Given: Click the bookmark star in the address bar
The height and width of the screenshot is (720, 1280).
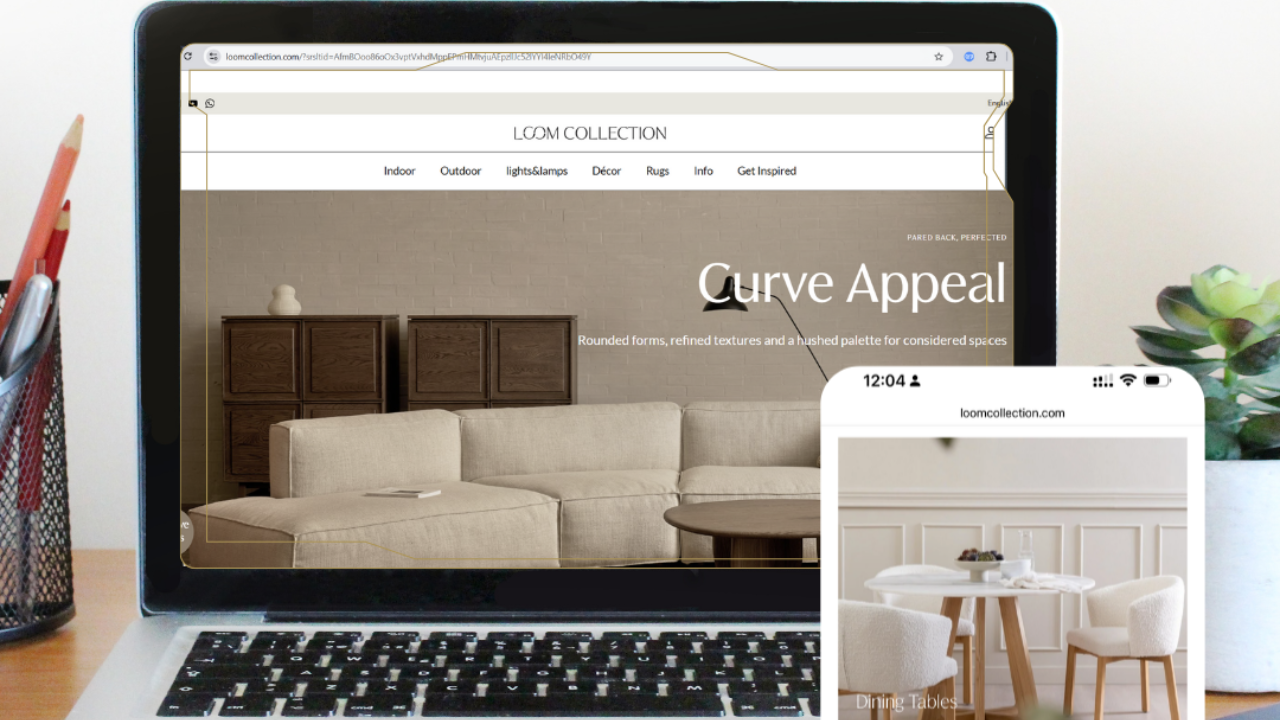Looking at the screenshot, I should click(938, 57).
